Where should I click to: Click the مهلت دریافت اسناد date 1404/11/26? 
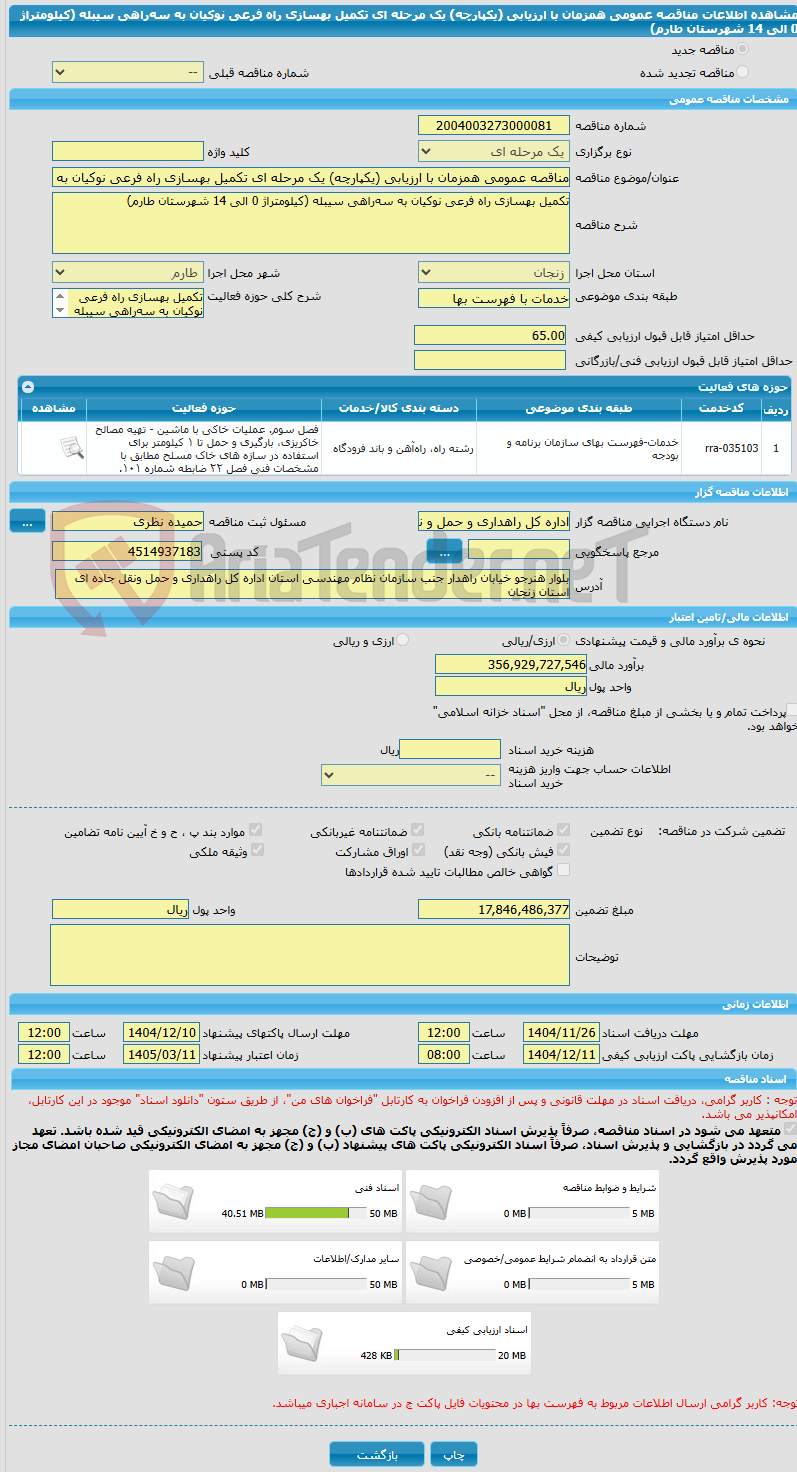pos(562,1033)
